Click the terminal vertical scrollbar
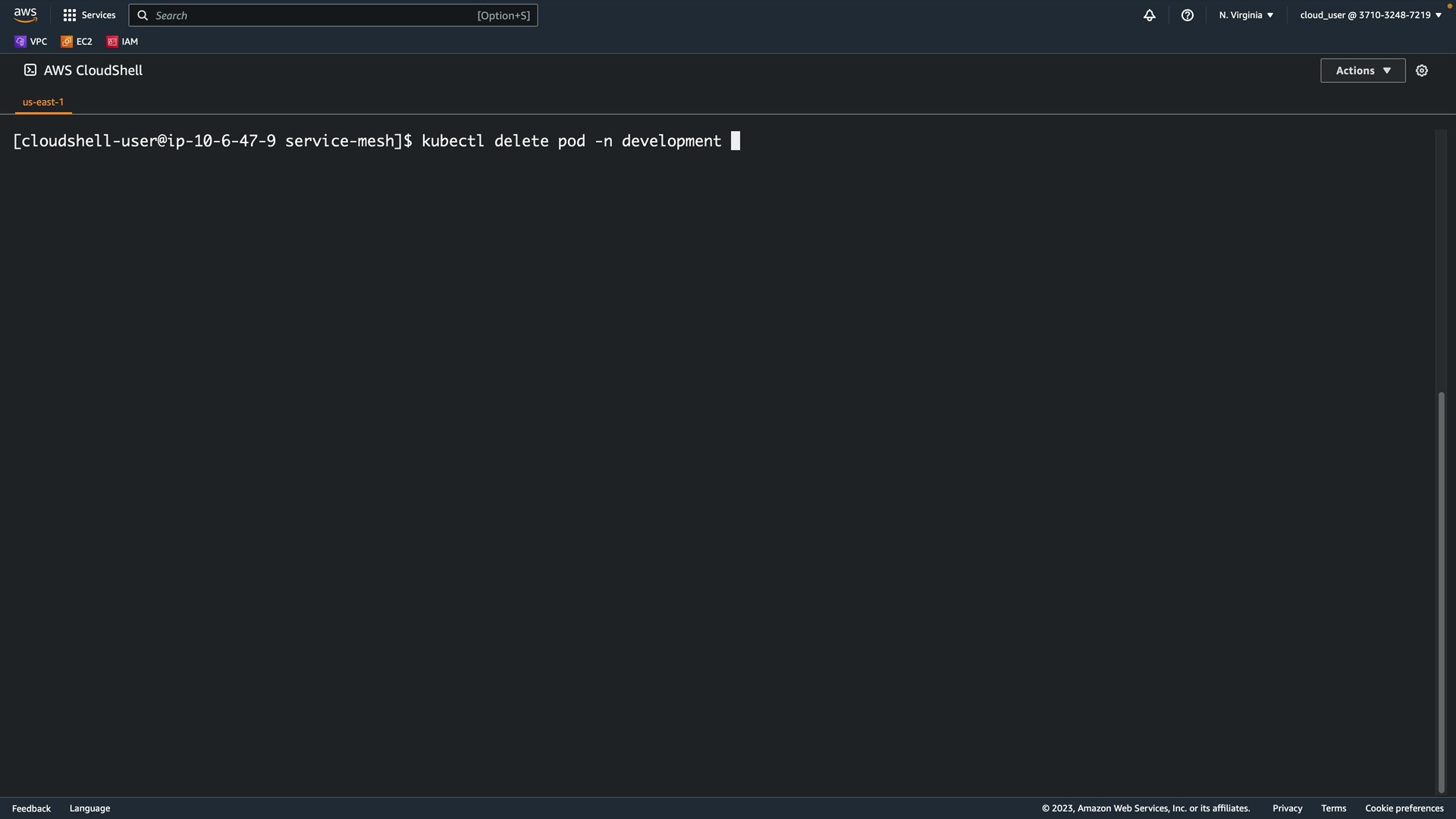The height and width of the screenshot is (819, 1456). click(1441, 591)
